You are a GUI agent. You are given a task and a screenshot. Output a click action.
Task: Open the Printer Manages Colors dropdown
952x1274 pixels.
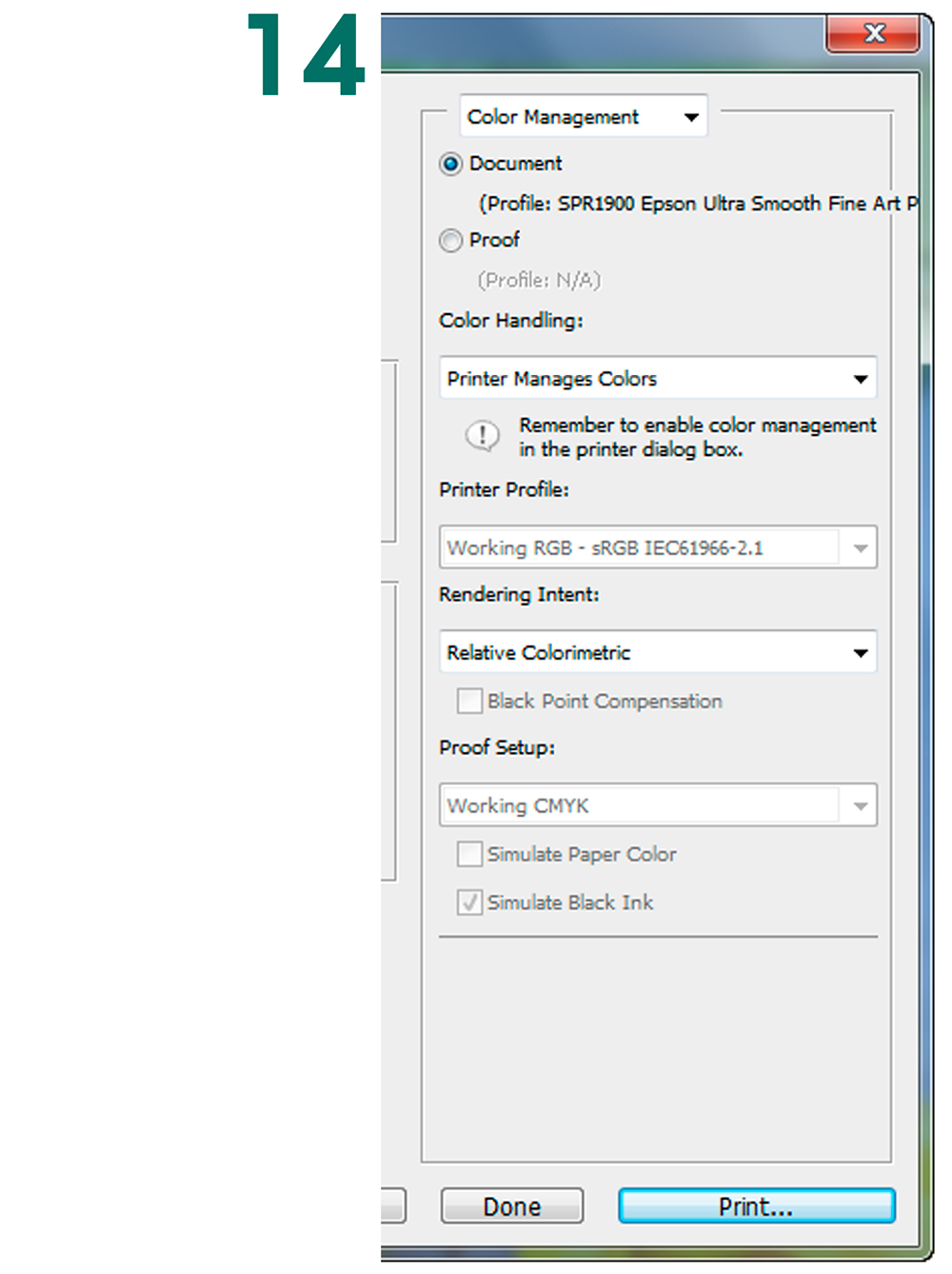click(x=657, y=379)
